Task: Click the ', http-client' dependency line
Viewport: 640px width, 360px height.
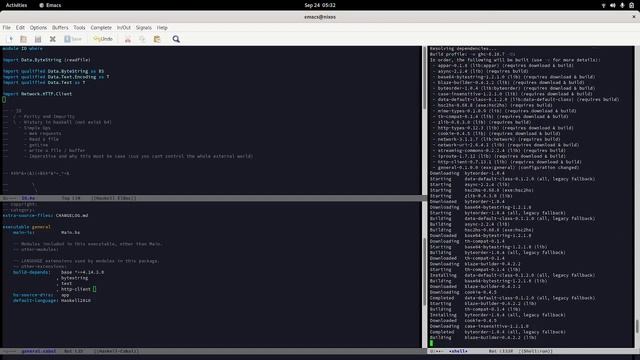Action: click(73, 289)
